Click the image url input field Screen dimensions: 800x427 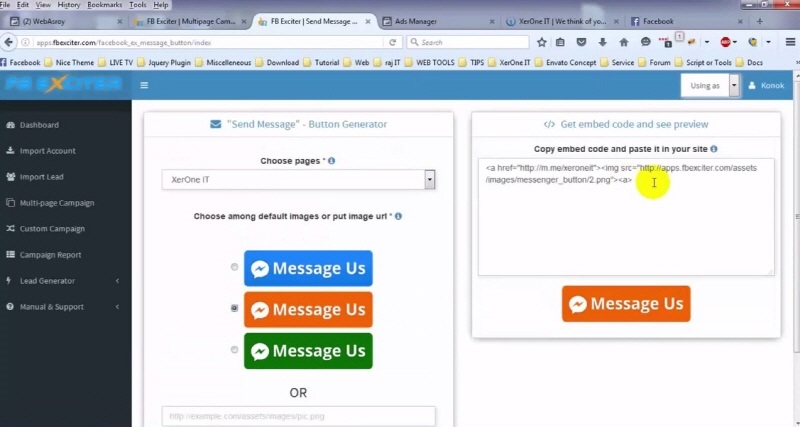pos(298,416)
